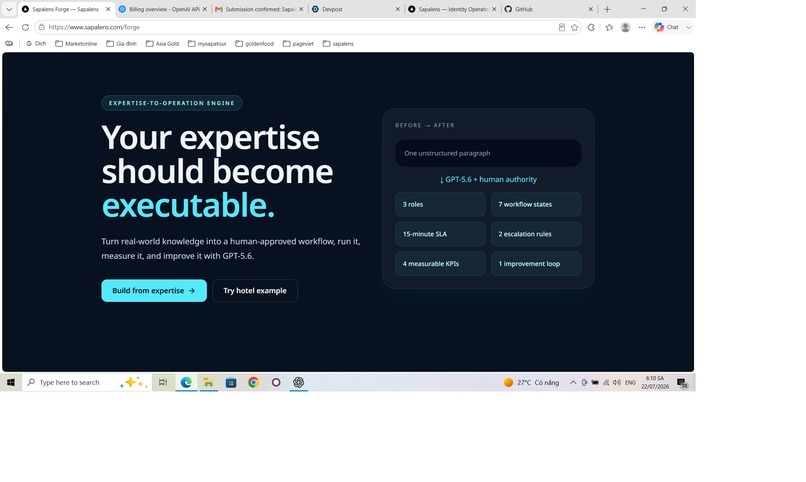Click the Try hotel example button
Viewport: 806px width, 482px height.
(255, 291)
